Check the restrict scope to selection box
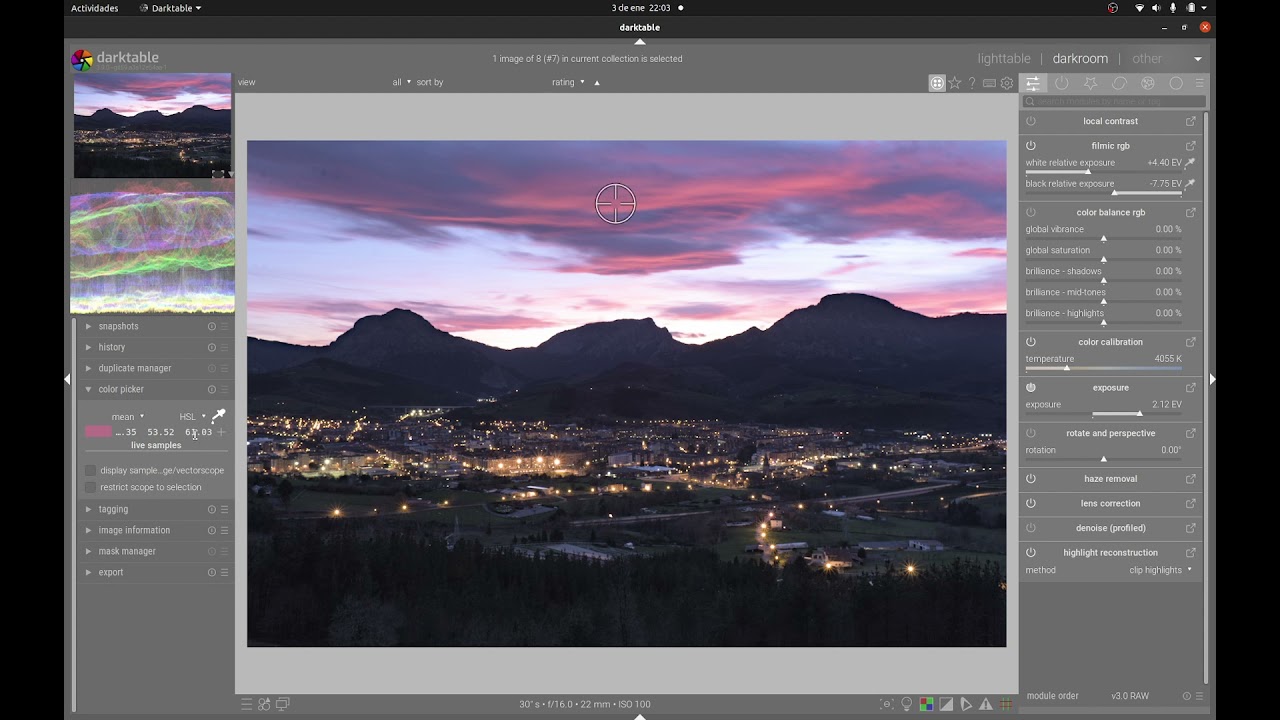This screenshot has height=720, width=1280. click(90, 487)
